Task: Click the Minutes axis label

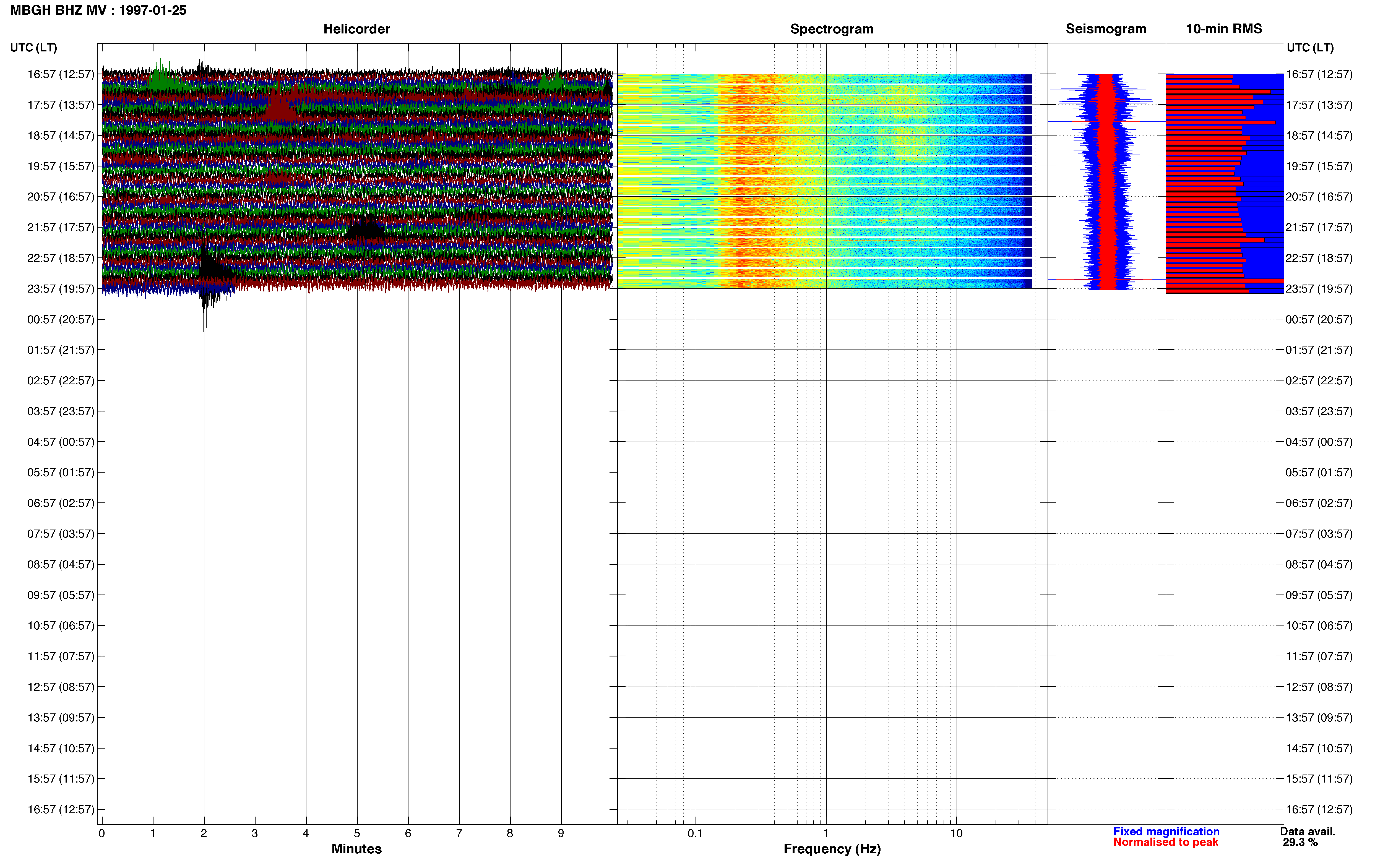Action: pyautogui.click(x=356, y=848)
